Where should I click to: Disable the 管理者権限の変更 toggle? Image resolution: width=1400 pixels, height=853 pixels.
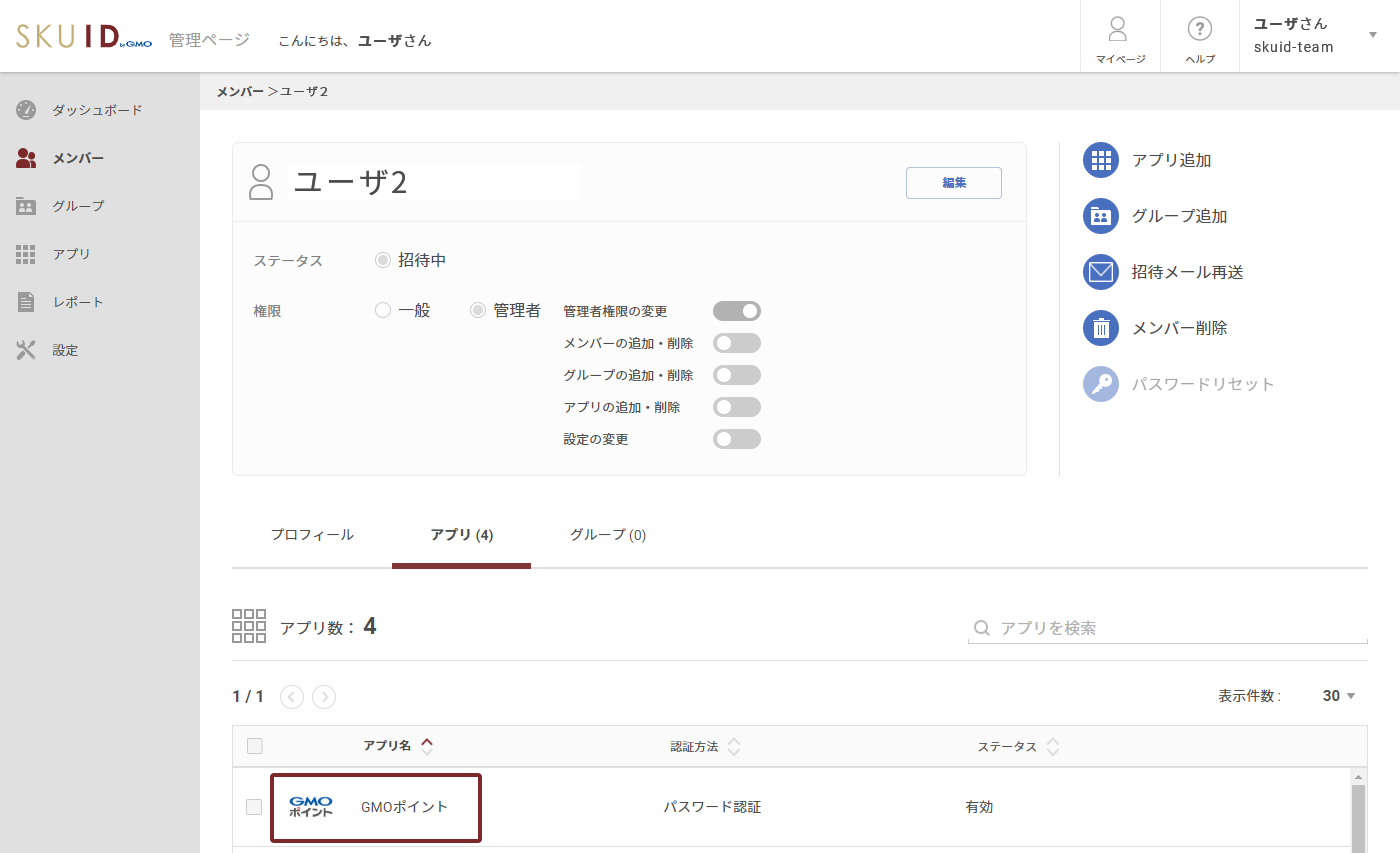tap(737, 310)
